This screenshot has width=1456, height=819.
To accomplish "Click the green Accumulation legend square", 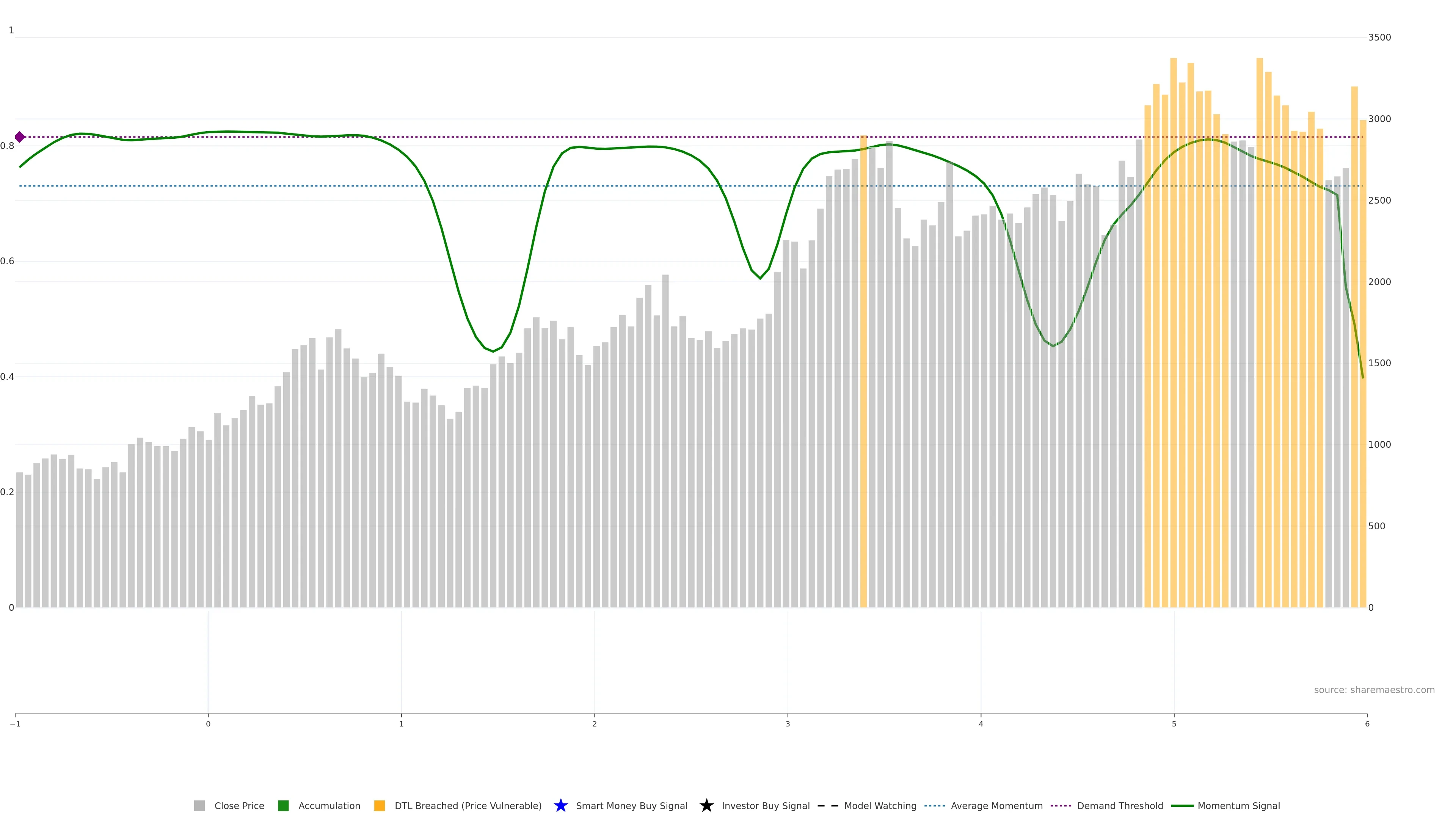I will 283,805.
